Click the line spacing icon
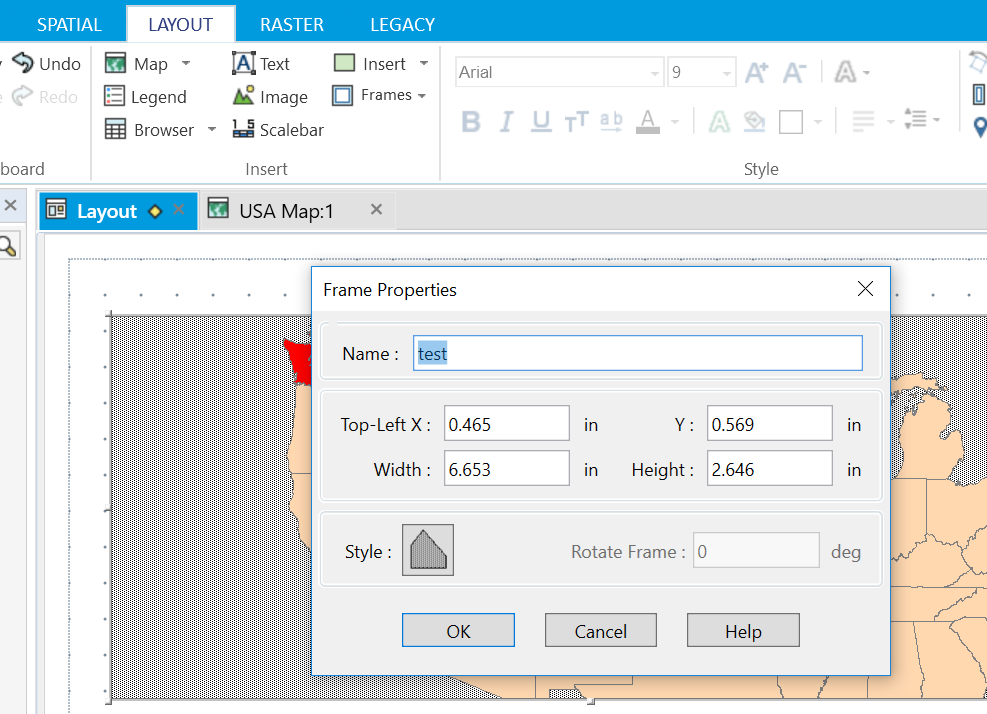Screen dimensions: 987x714 (915, 119)
